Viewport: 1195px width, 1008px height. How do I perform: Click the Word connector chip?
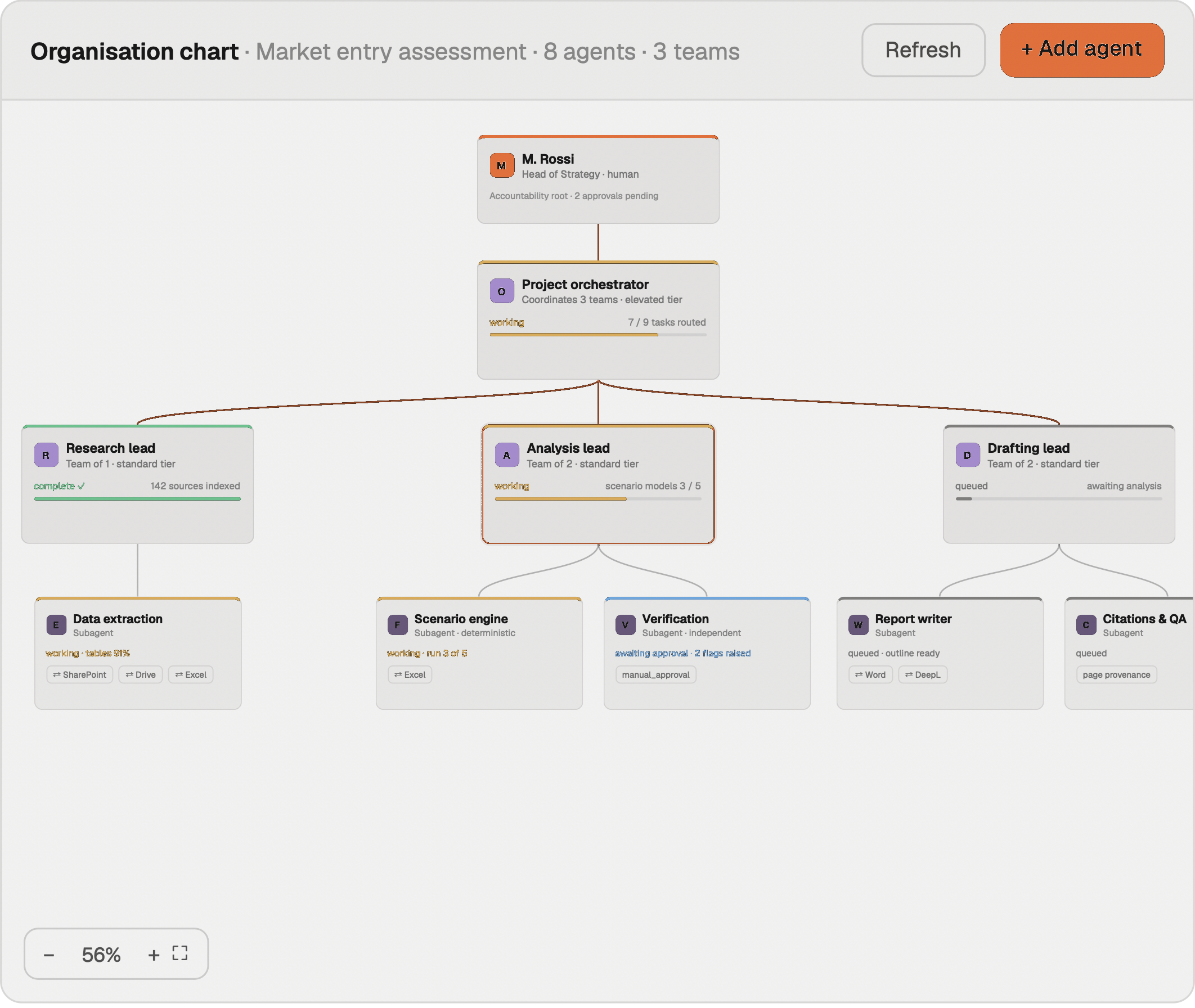pos(870,675)
